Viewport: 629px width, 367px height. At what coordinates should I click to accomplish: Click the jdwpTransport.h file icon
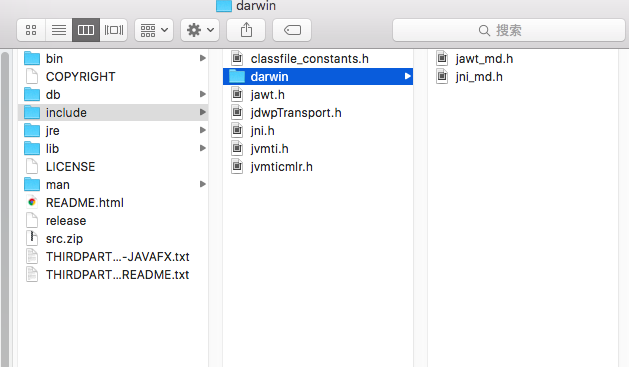tap(237, 113)
